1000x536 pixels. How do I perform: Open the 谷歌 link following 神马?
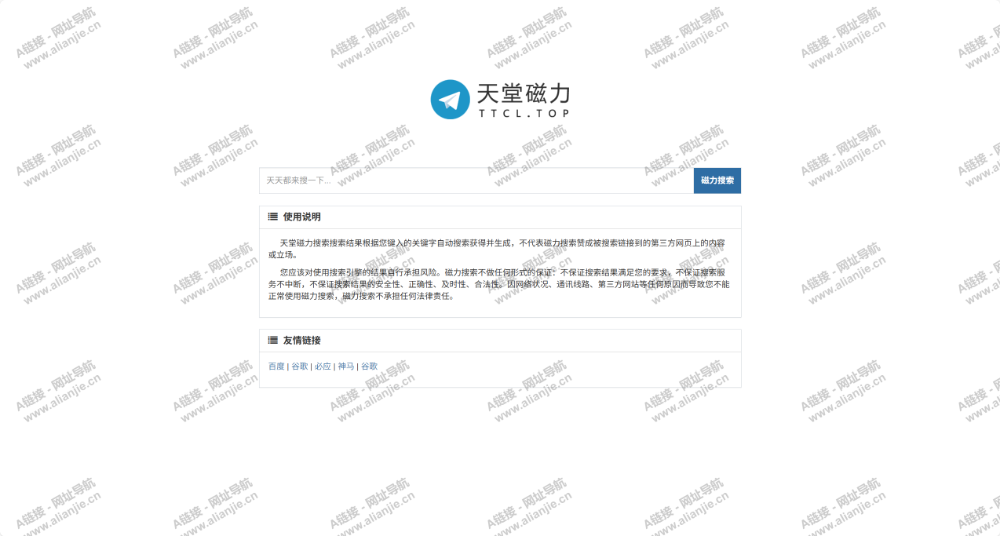(x=369, y=366)
